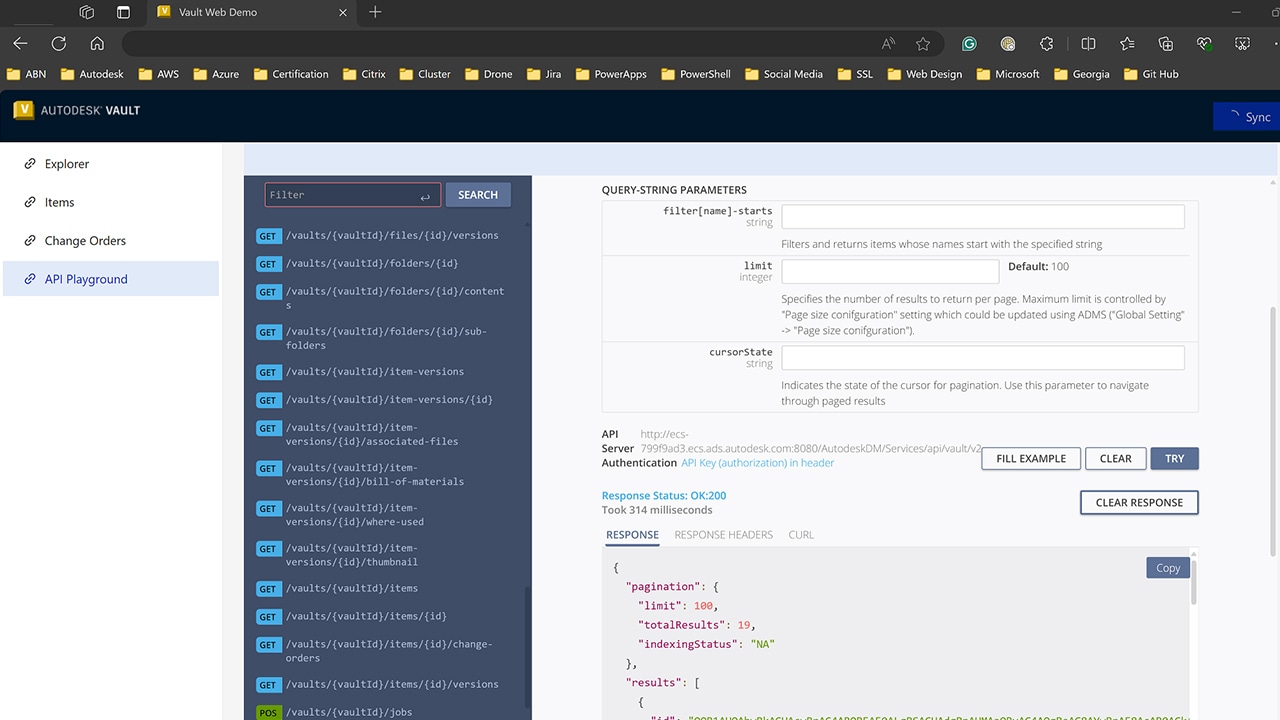Click the link icon beside Change Orders

[x=30, y=241]
